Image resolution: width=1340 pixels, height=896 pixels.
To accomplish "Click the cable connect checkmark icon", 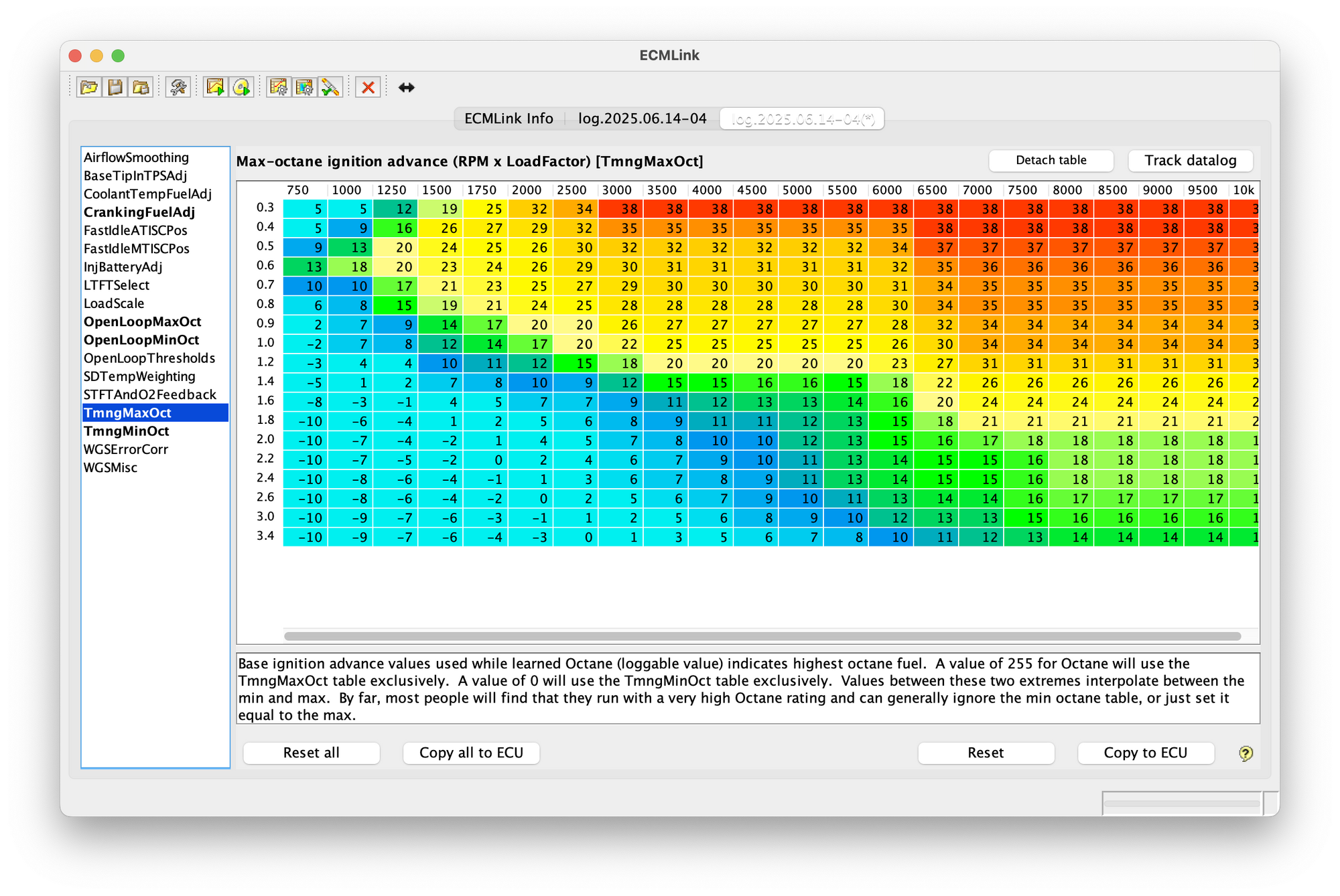I will click(330, 87).
